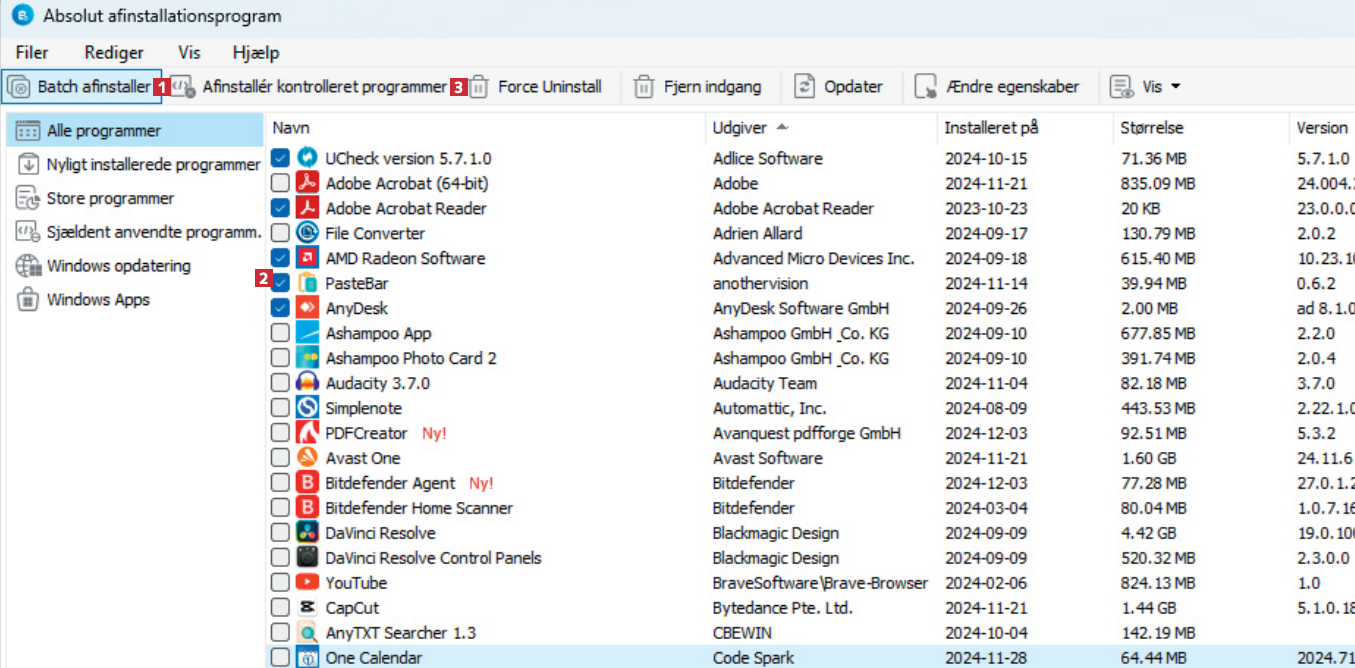1355x668 pixels.
Task: Select Windows opdatering category
Action: [134, 266]
